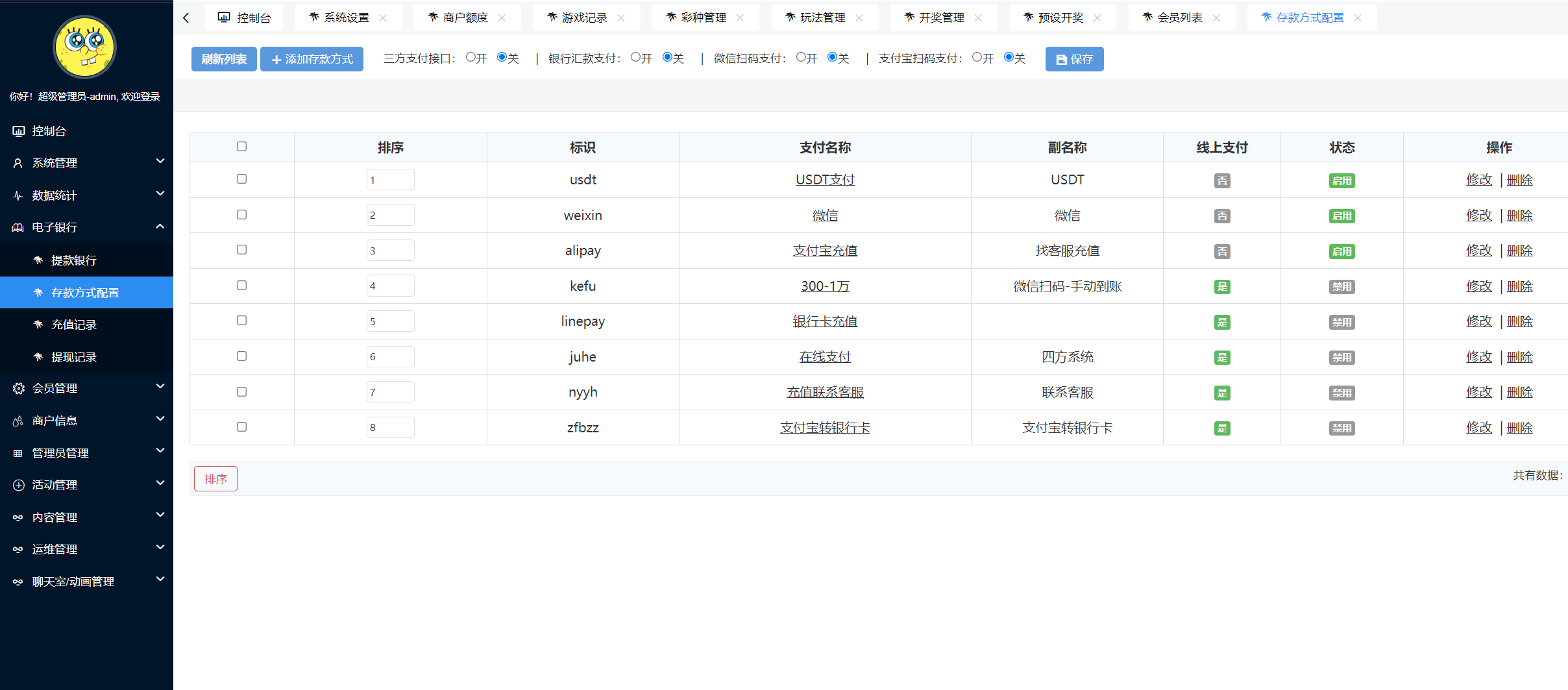Screen dimensions: 1568x690
Task: Enable 三方支付接口 by selecting 开
Action: 471,57
